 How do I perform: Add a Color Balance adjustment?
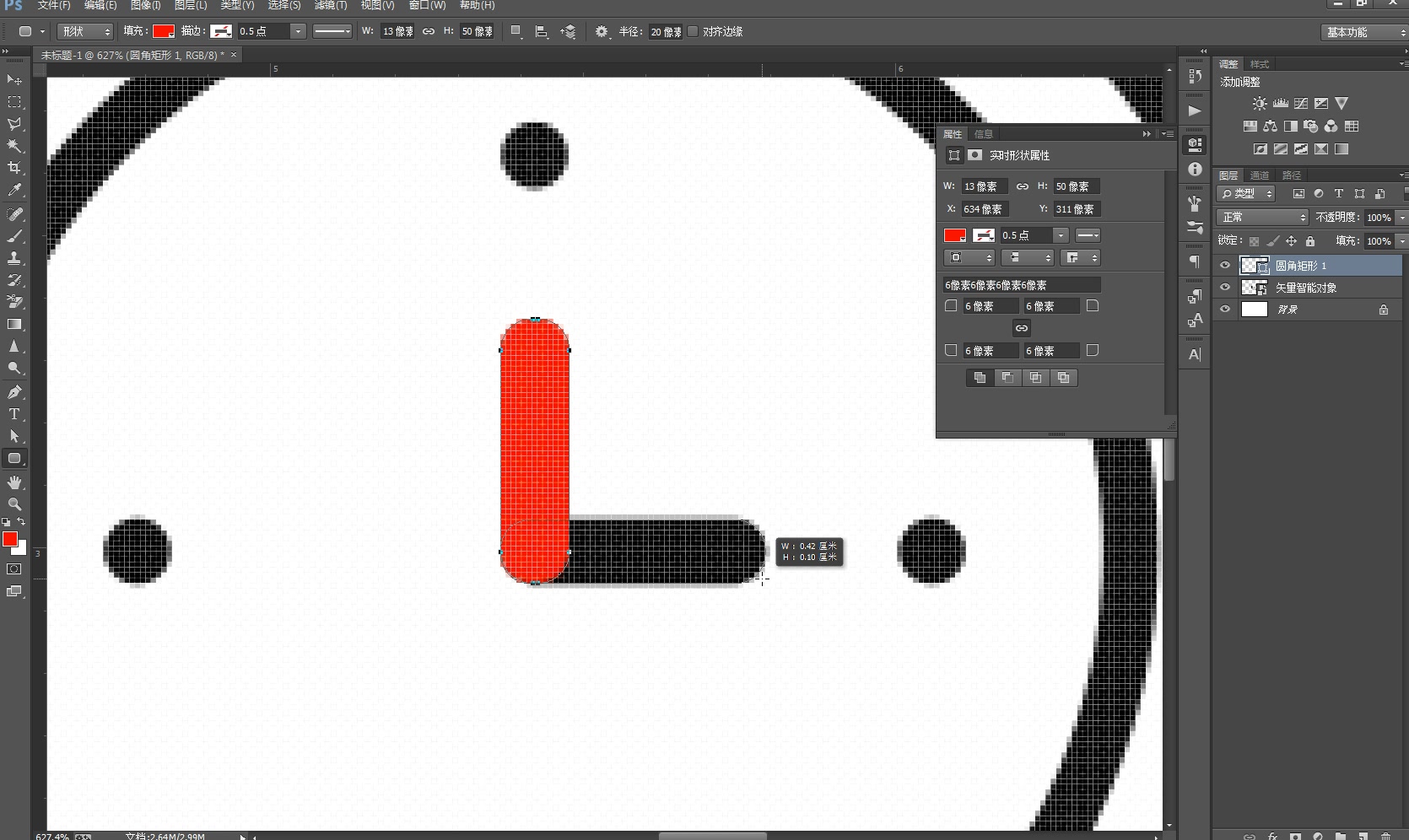click(x=1270, y=127)
